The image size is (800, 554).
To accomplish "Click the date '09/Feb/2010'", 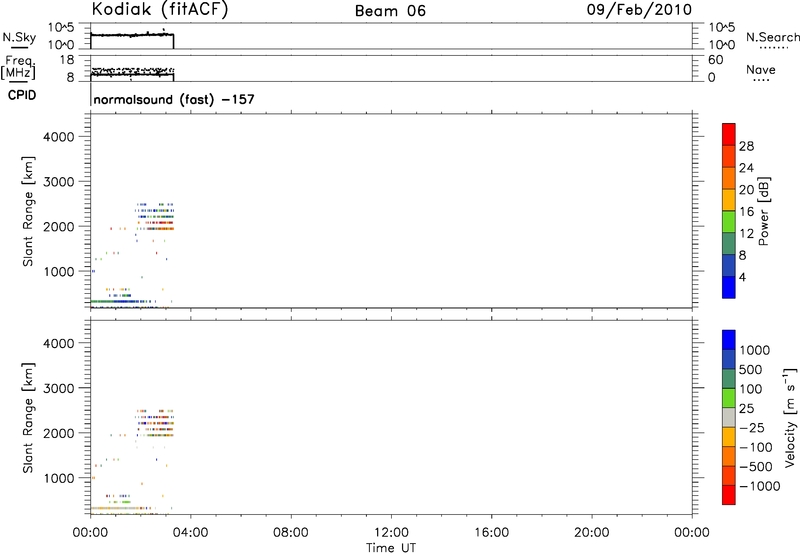I will [639, 10].
